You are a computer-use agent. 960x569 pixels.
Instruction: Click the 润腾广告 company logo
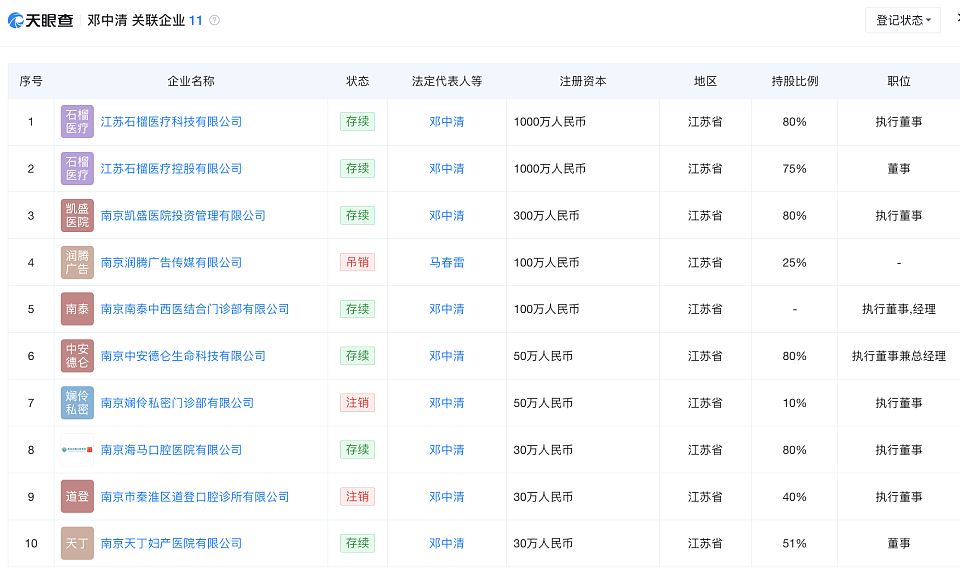77,262
